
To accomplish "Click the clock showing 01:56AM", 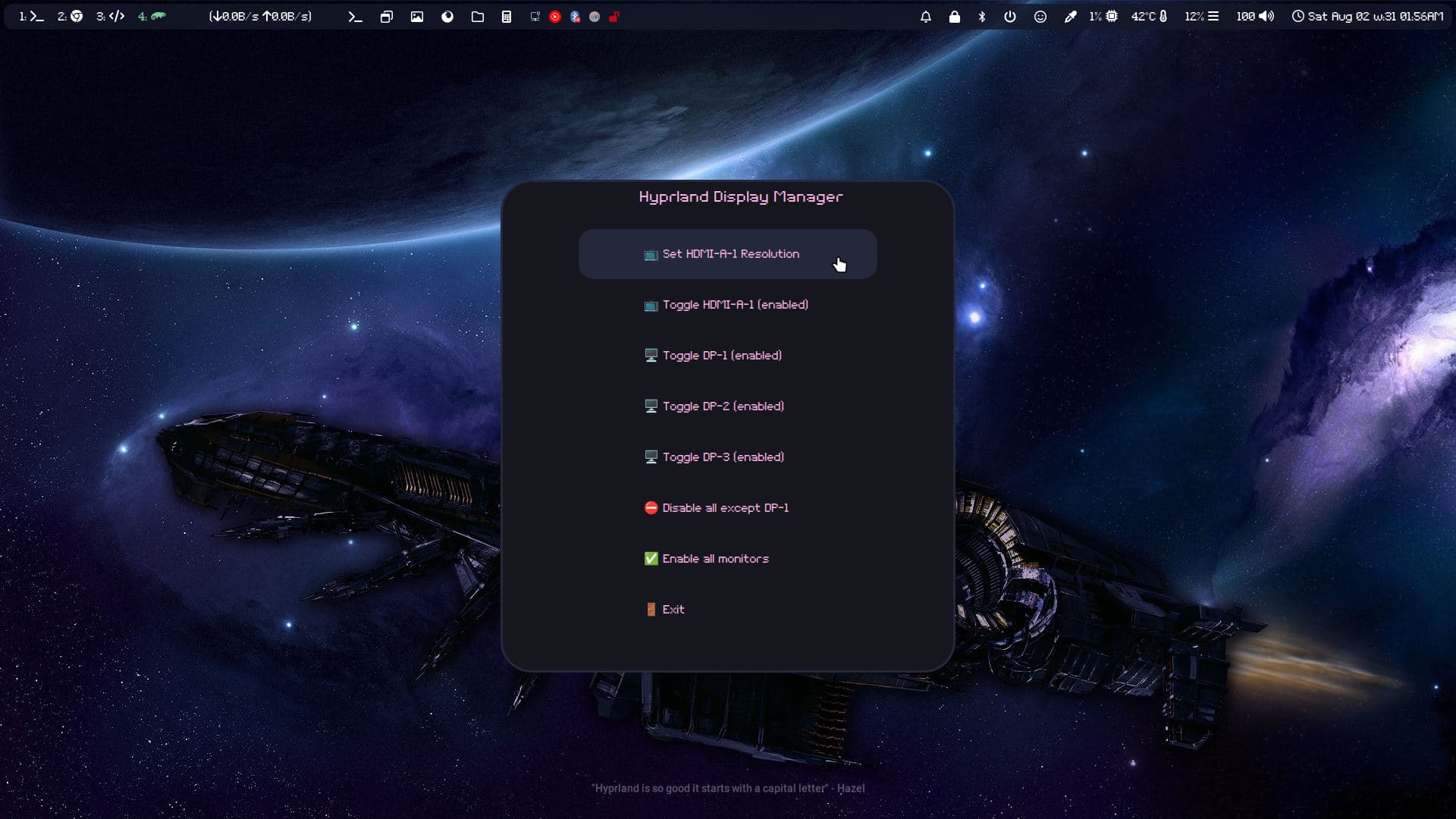I will pos(1367,17).
